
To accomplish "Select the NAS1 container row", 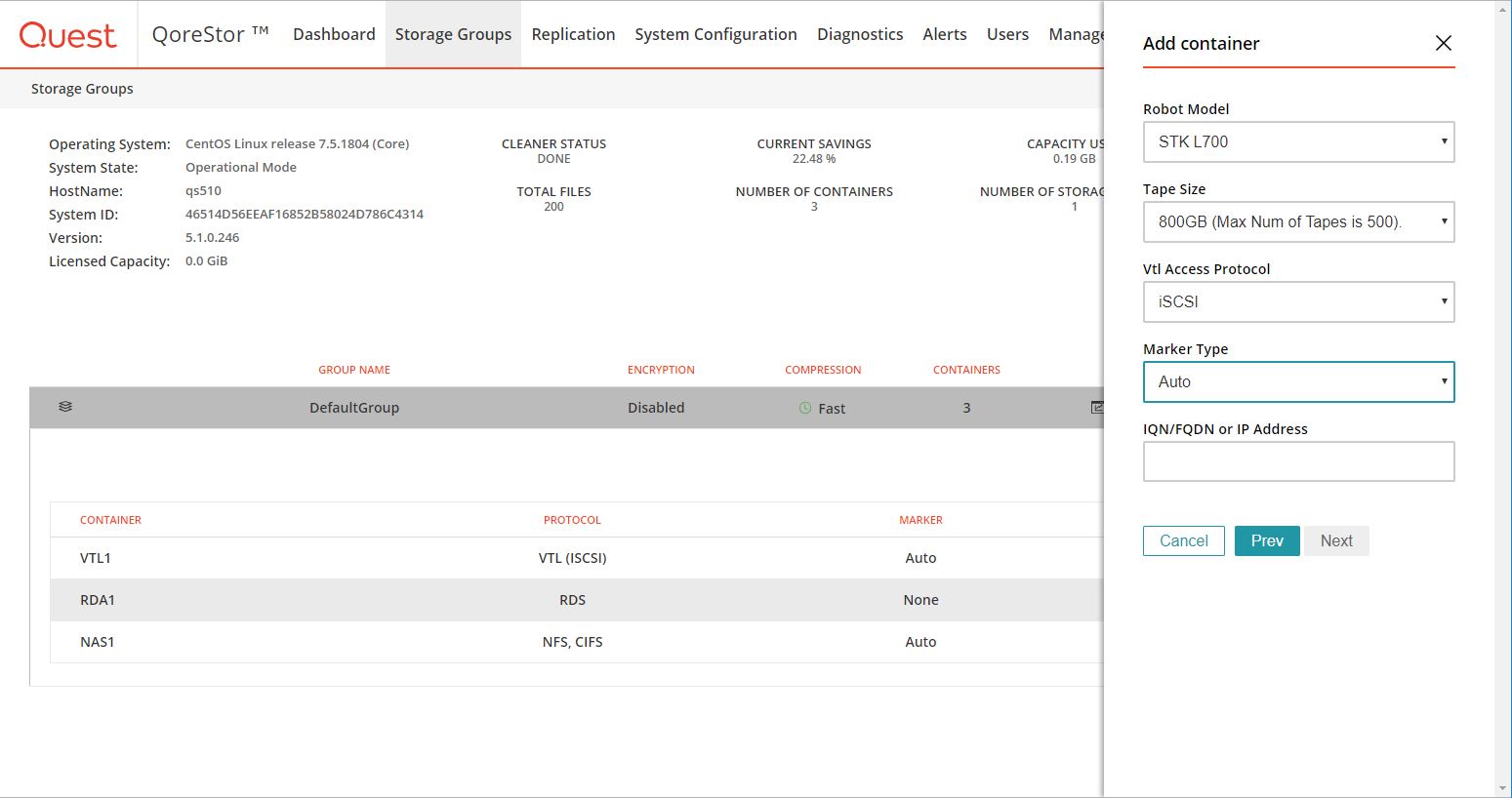I will click(577, 642).
